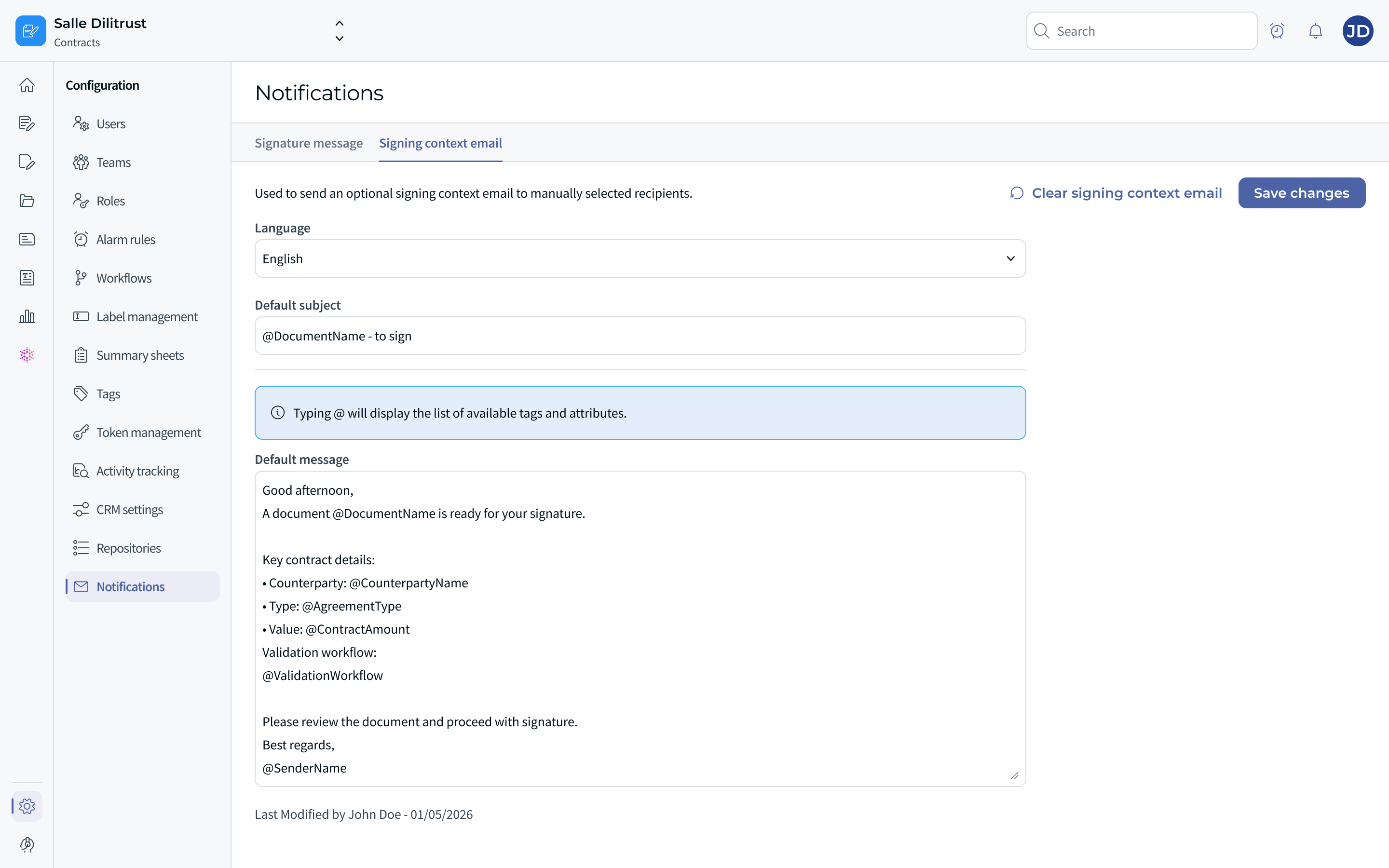Open Activity tracking page
Image resolution: width=1389 pixels, height=868 pixels.
click(142, 471)
